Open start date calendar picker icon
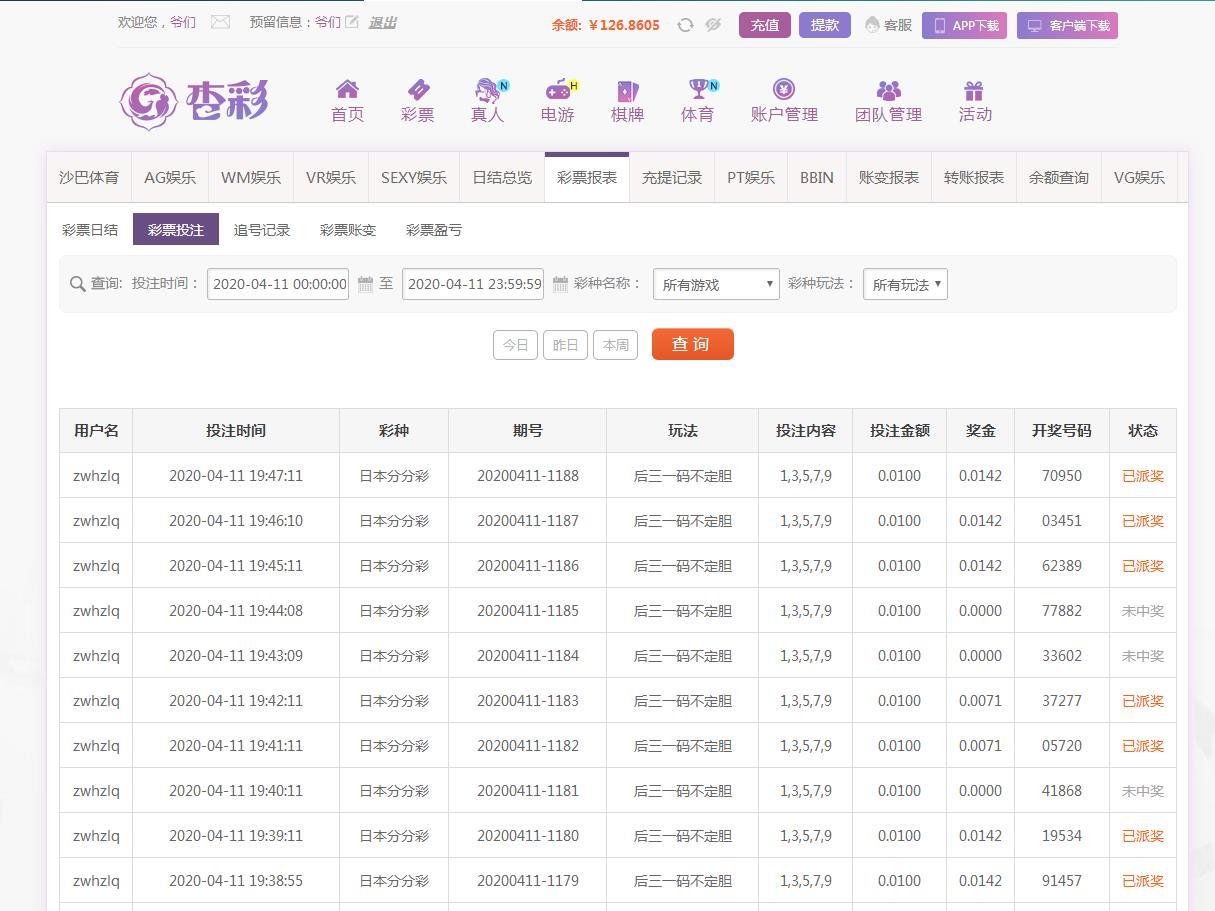The image size is (1215, 911). (x=365, y=284)
